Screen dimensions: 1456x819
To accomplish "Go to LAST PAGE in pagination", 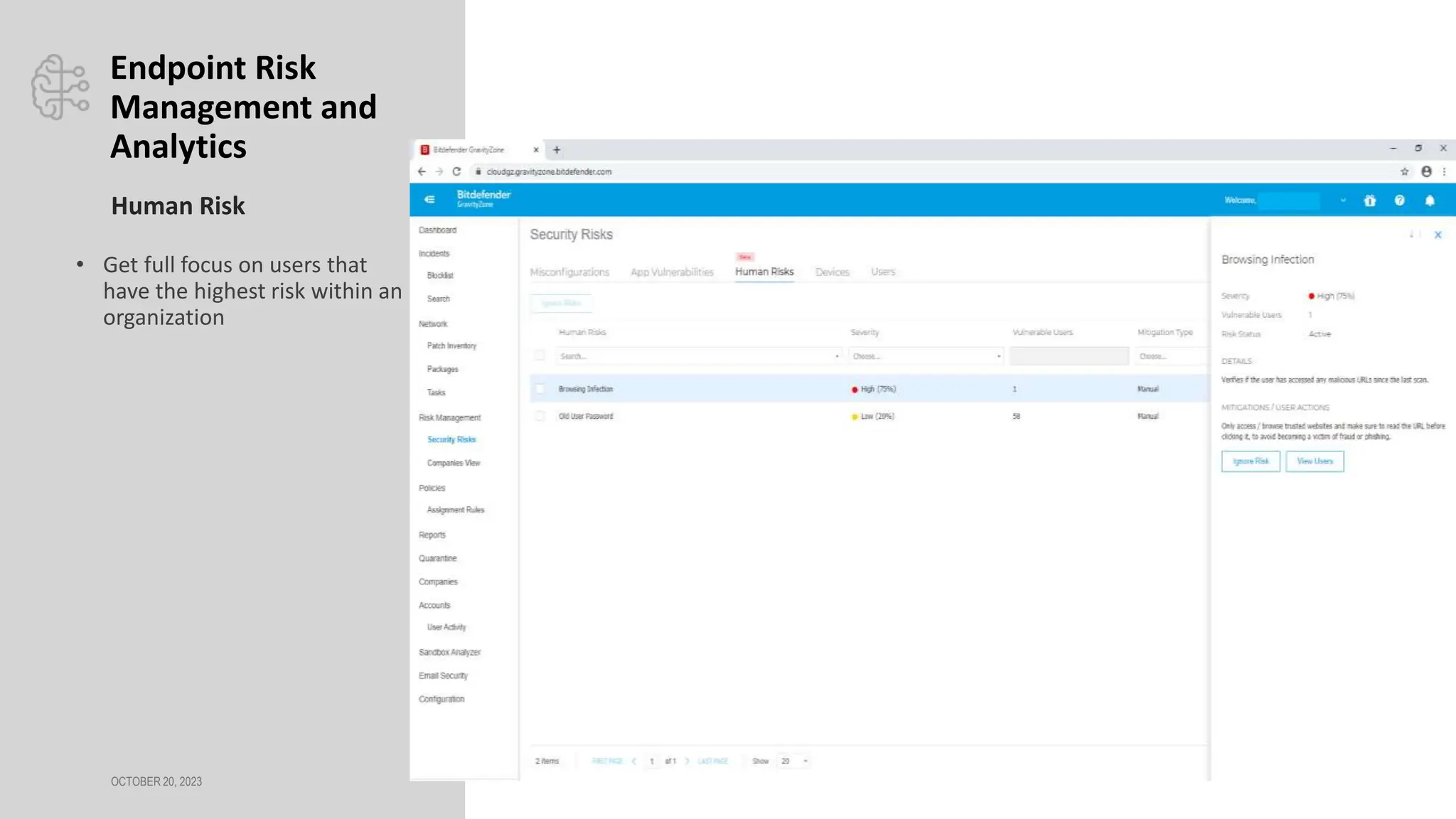I will coord(713,761).
